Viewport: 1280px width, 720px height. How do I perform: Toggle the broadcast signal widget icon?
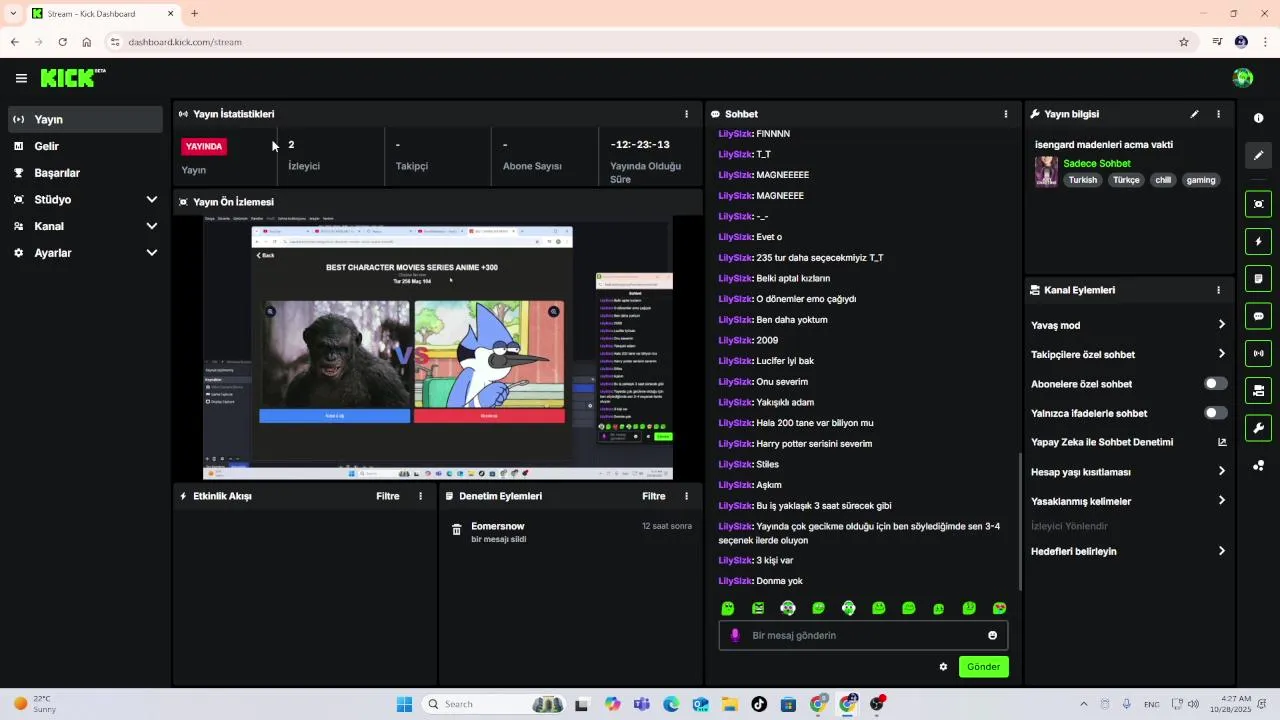pyautogui.click(x=1258, y=353)
